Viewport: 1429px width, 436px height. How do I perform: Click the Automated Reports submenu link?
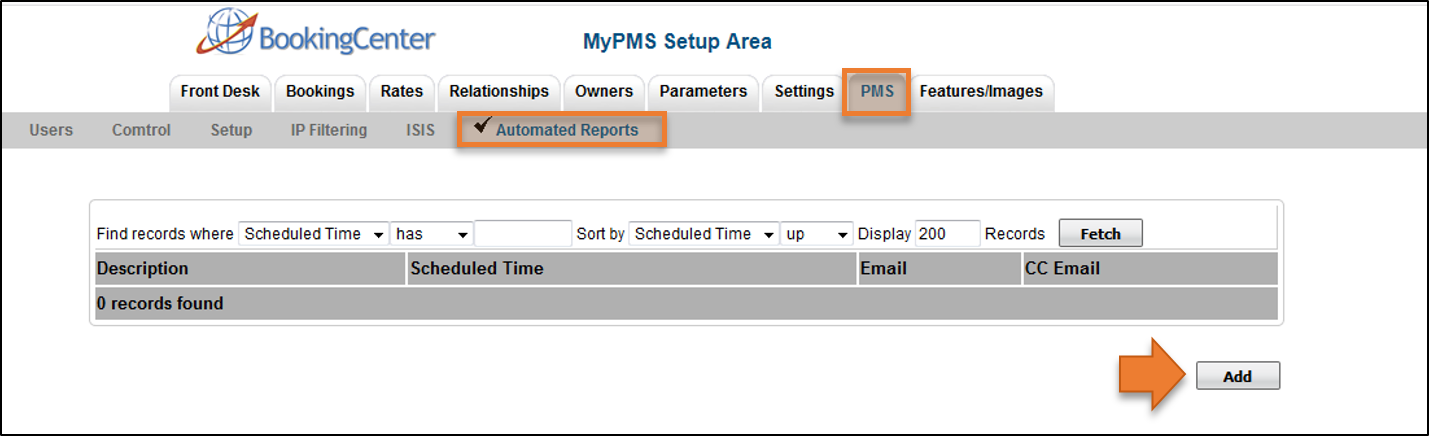(567, 130)
